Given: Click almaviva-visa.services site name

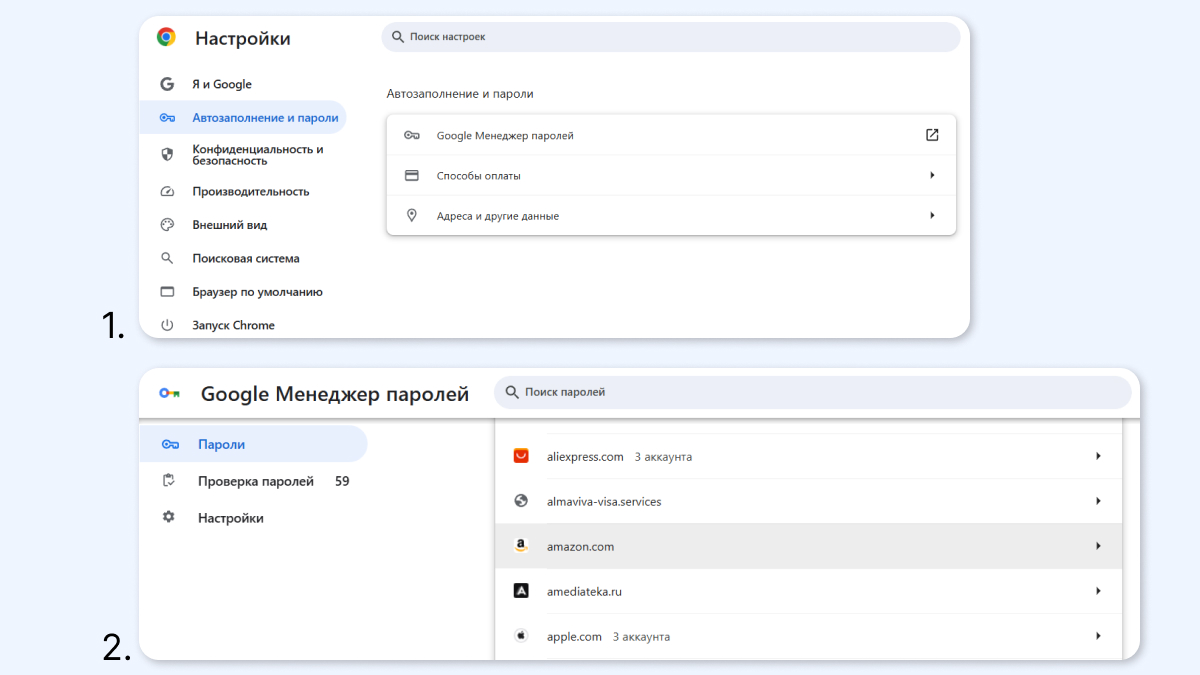Looking at the screenshot, I should pos(604,502).
